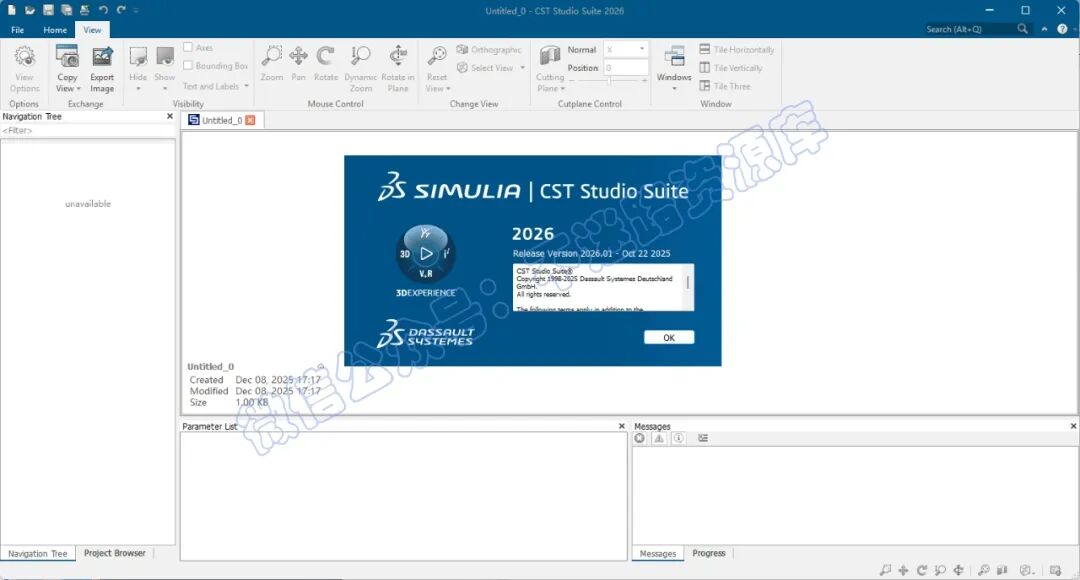Image resolution: width=1080 pixels, height=580 pixels.
Task: Select the View ribbon tab
Action: tap(92, 30)
